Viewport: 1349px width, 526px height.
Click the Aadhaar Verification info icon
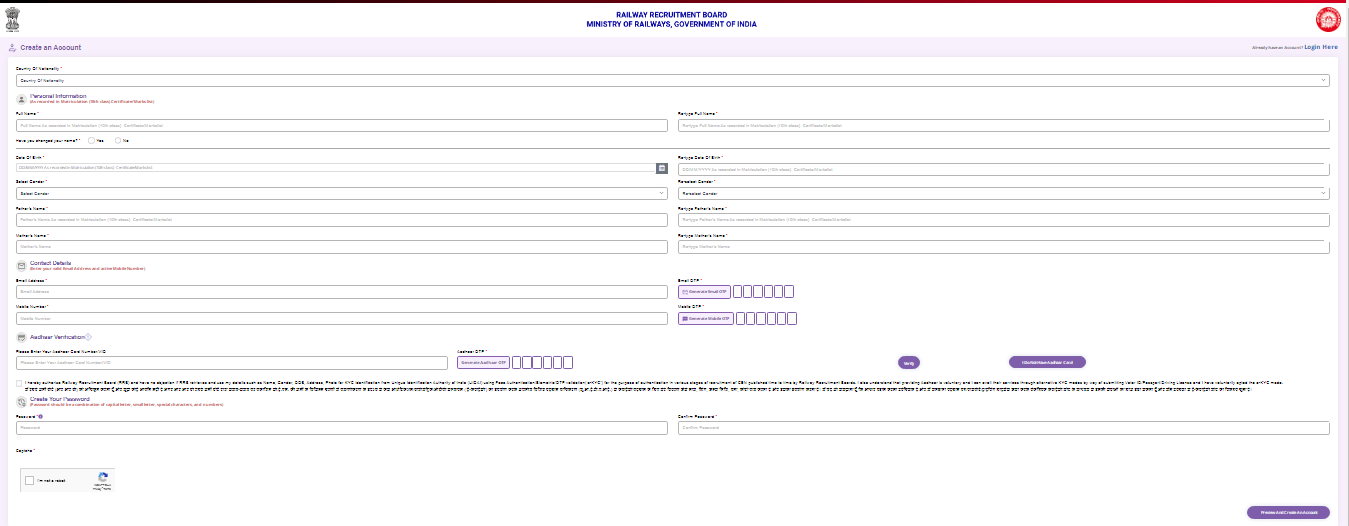88,337
